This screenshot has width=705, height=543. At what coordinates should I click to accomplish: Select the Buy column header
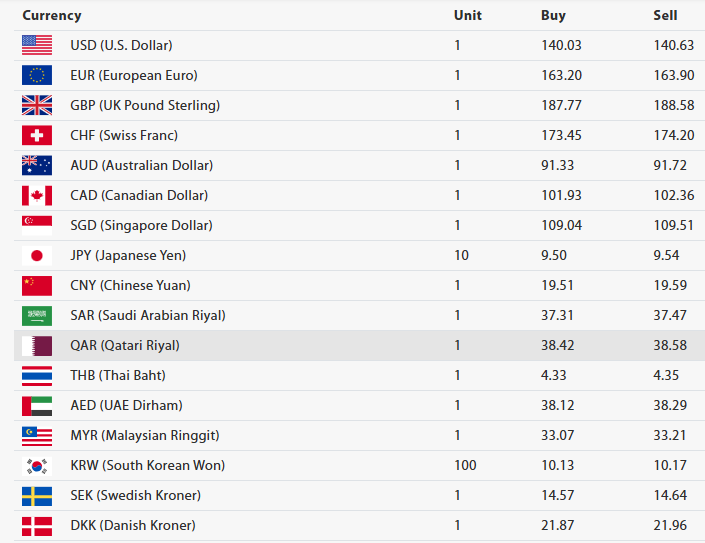tap(553, 15)
